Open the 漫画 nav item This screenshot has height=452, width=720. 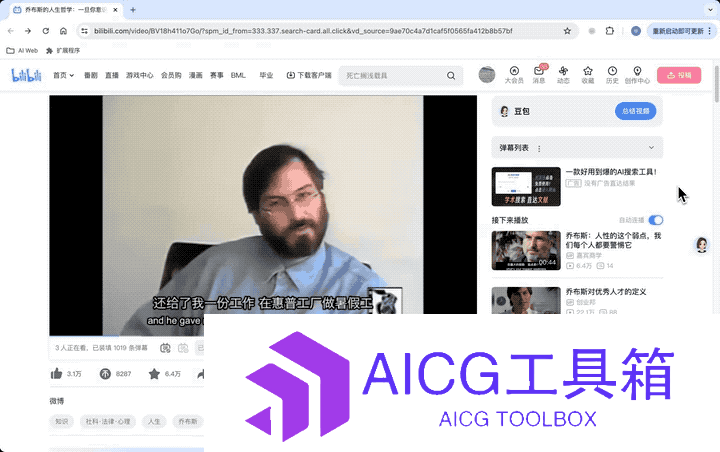click(x=196, y=75)
